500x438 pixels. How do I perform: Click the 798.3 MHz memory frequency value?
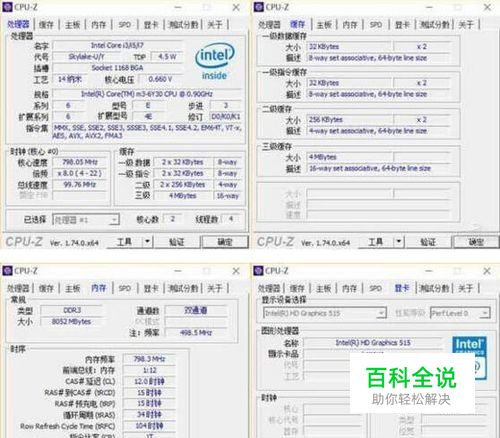tap(149, 359)
